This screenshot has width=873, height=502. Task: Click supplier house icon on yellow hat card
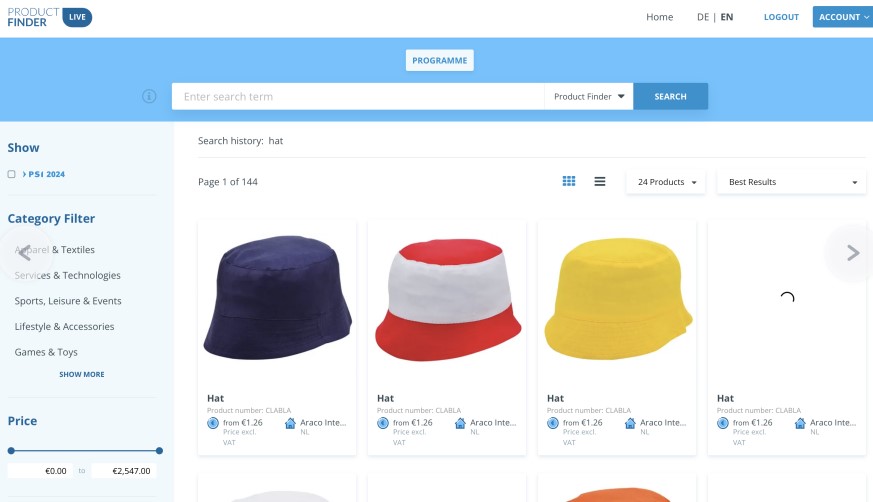630,424
